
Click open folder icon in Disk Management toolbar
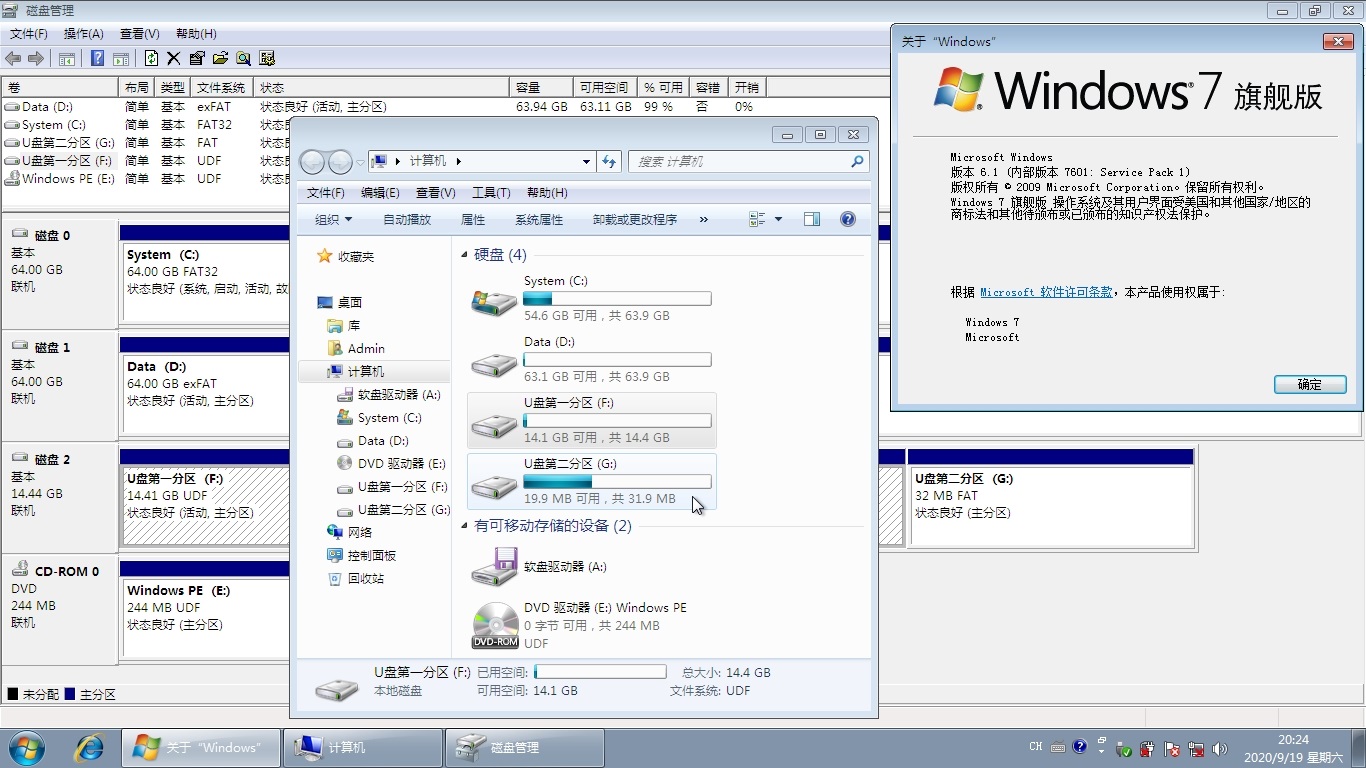[220, 59]
